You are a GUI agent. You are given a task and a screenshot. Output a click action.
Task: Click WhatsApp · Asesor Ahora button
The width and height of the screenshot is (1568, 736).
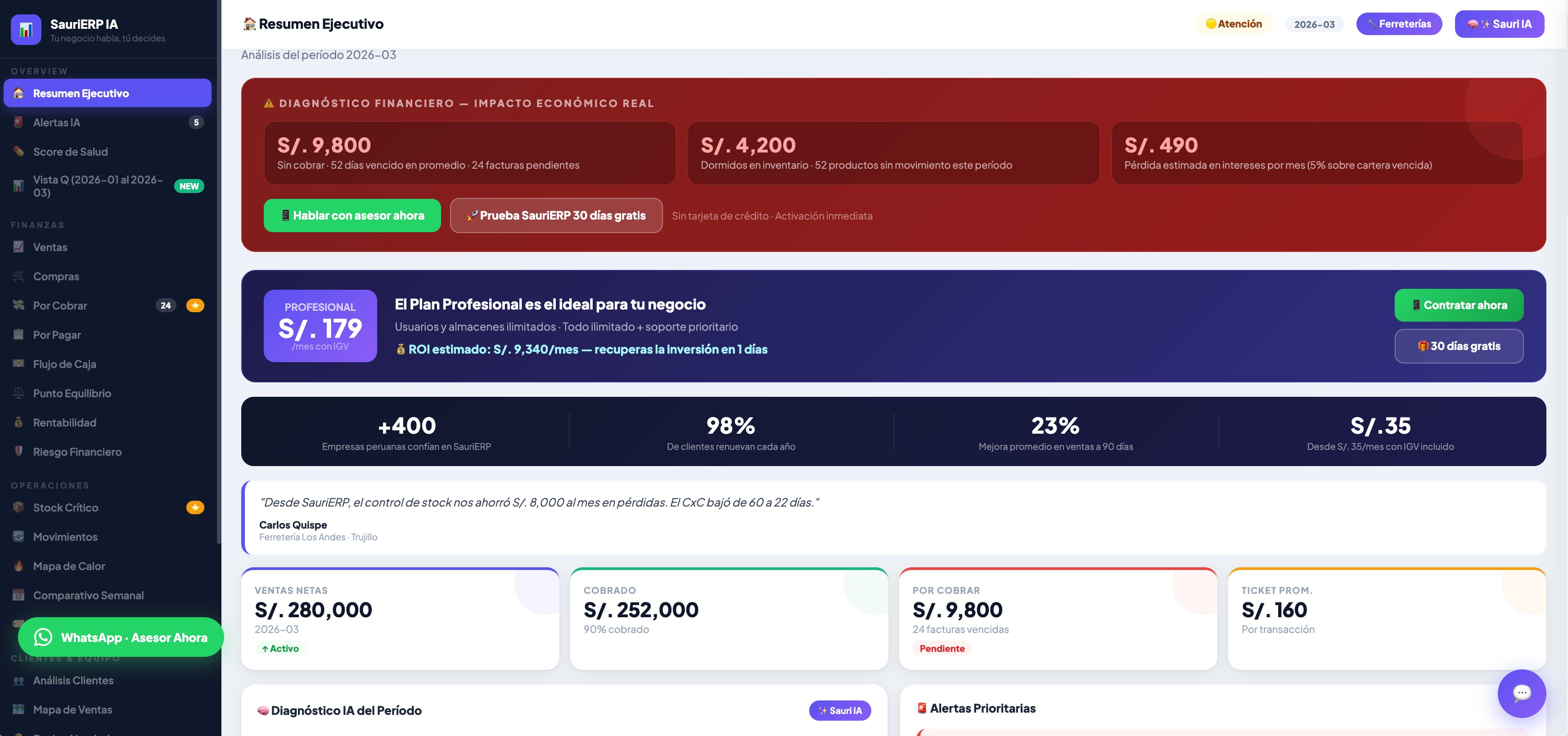pos(121,637)
